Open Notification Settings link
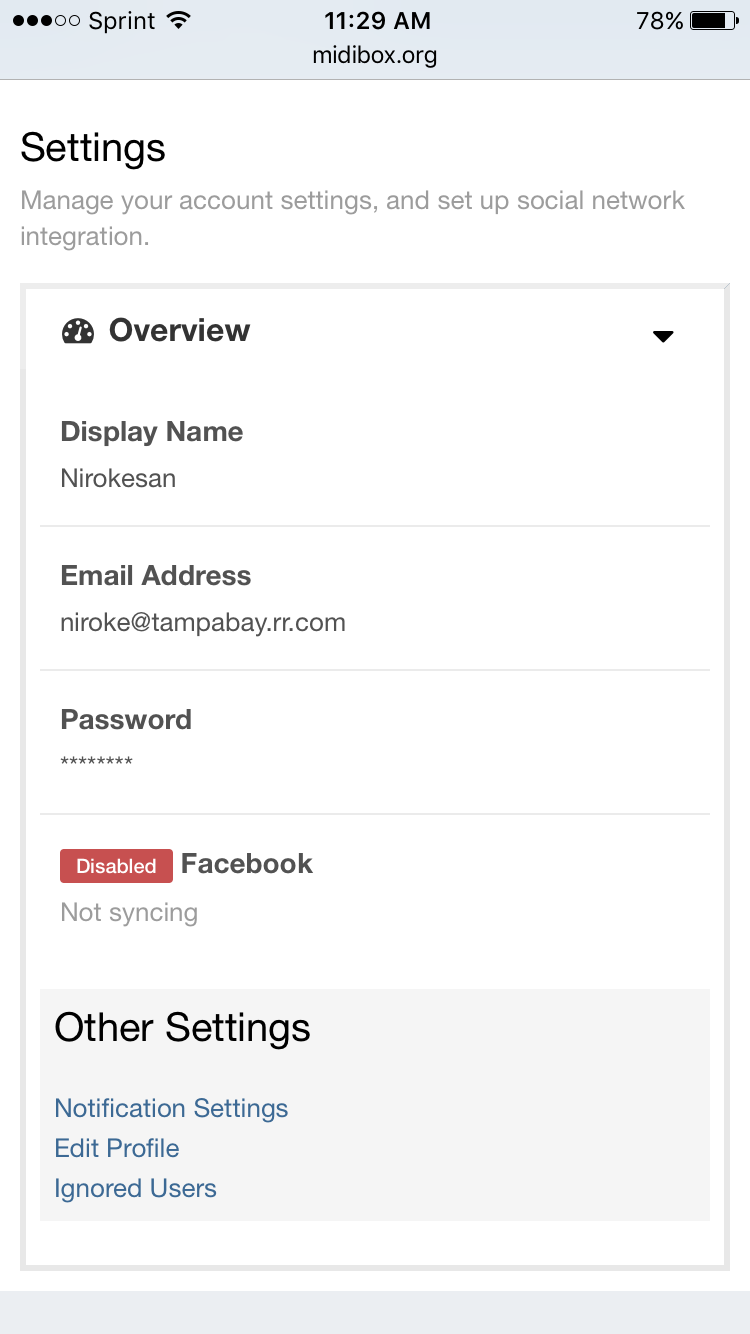The width and height of the screenshot is (750, 1334). (x=171, y=1108)
